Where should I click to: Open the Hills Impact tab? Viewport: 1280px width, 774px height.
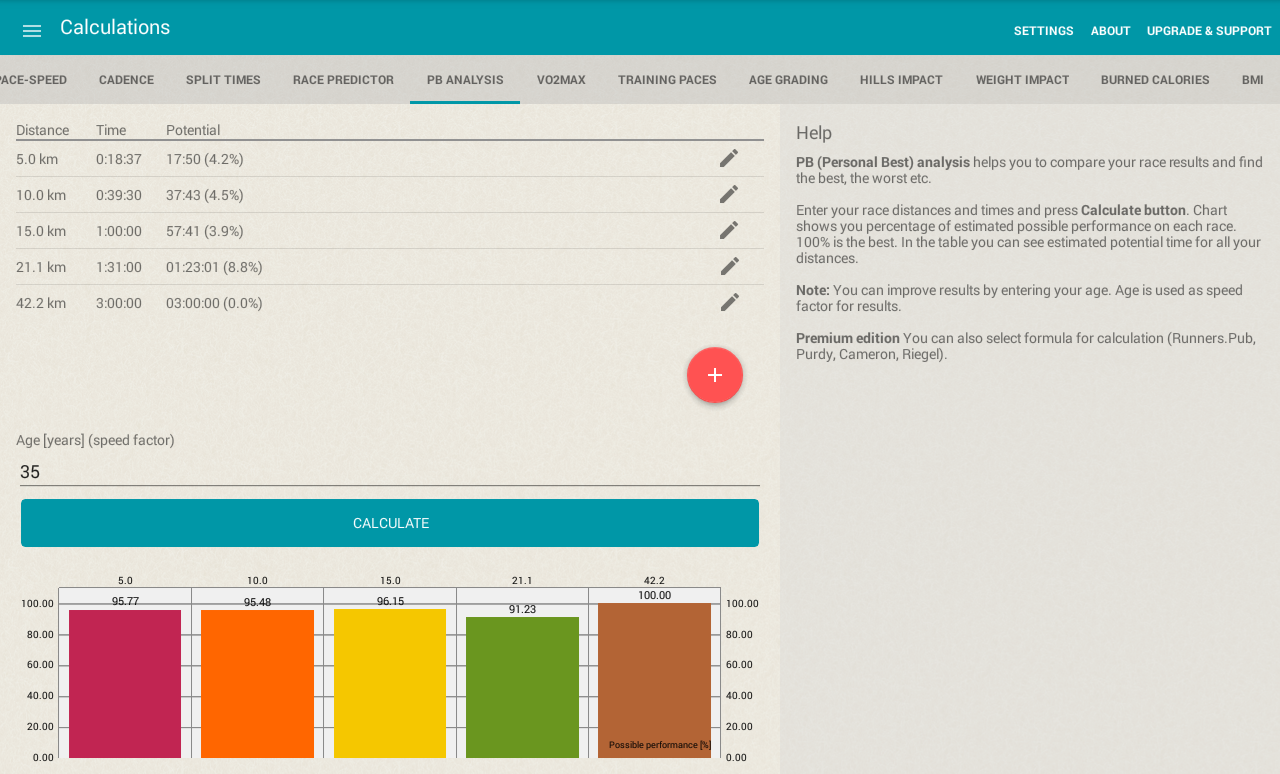click(901, 80)
